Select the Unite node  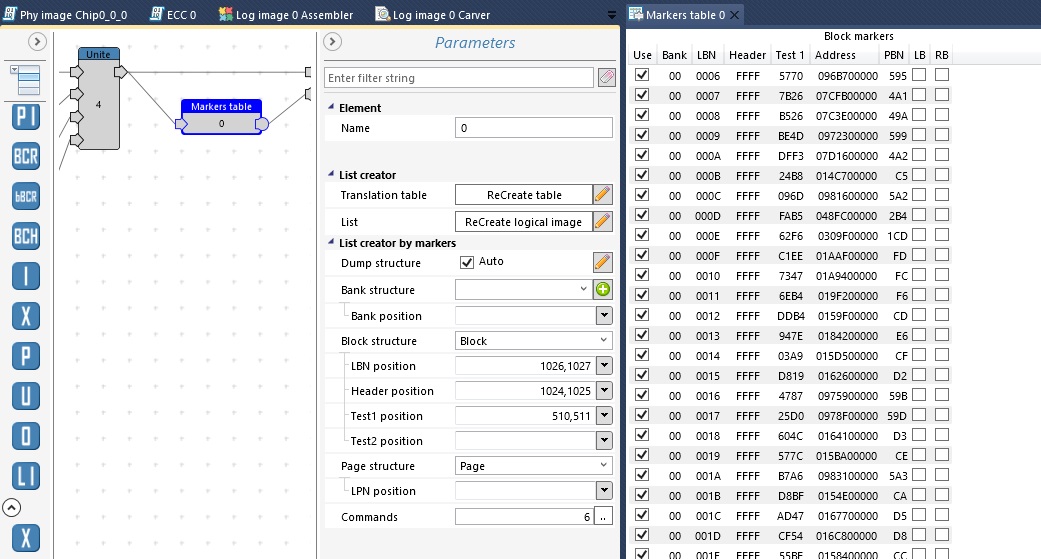tap(98, 98)
